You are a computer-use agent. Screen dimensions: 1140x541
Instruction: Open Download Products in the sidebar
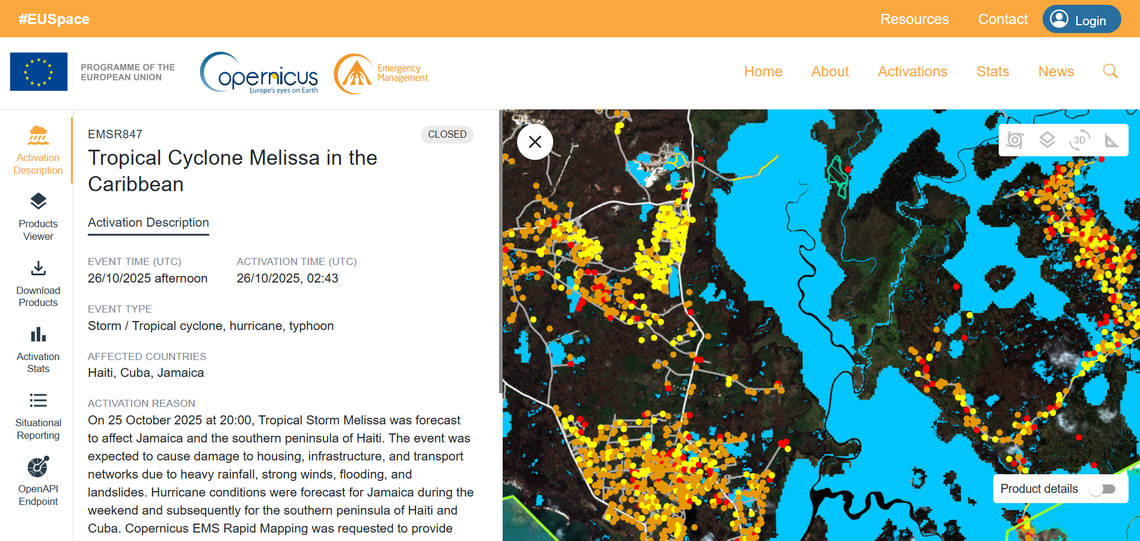point(38,282)
